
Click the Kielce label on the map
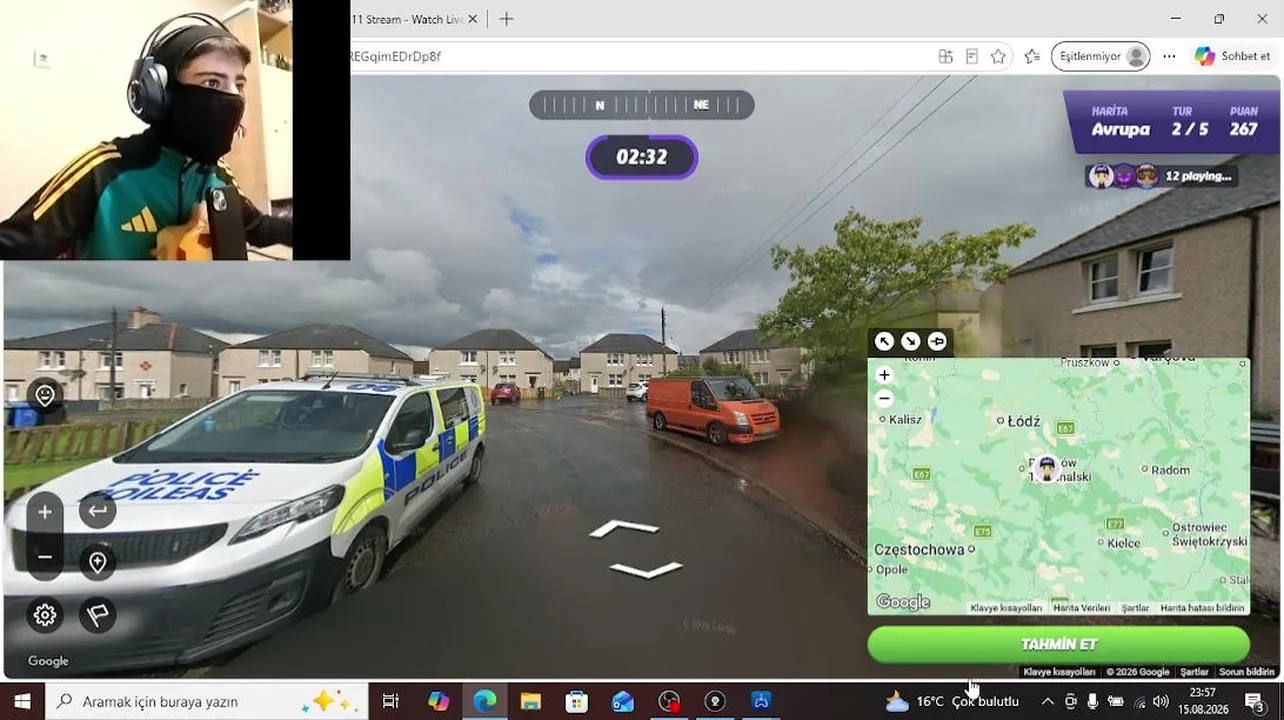coord(1124,543)
